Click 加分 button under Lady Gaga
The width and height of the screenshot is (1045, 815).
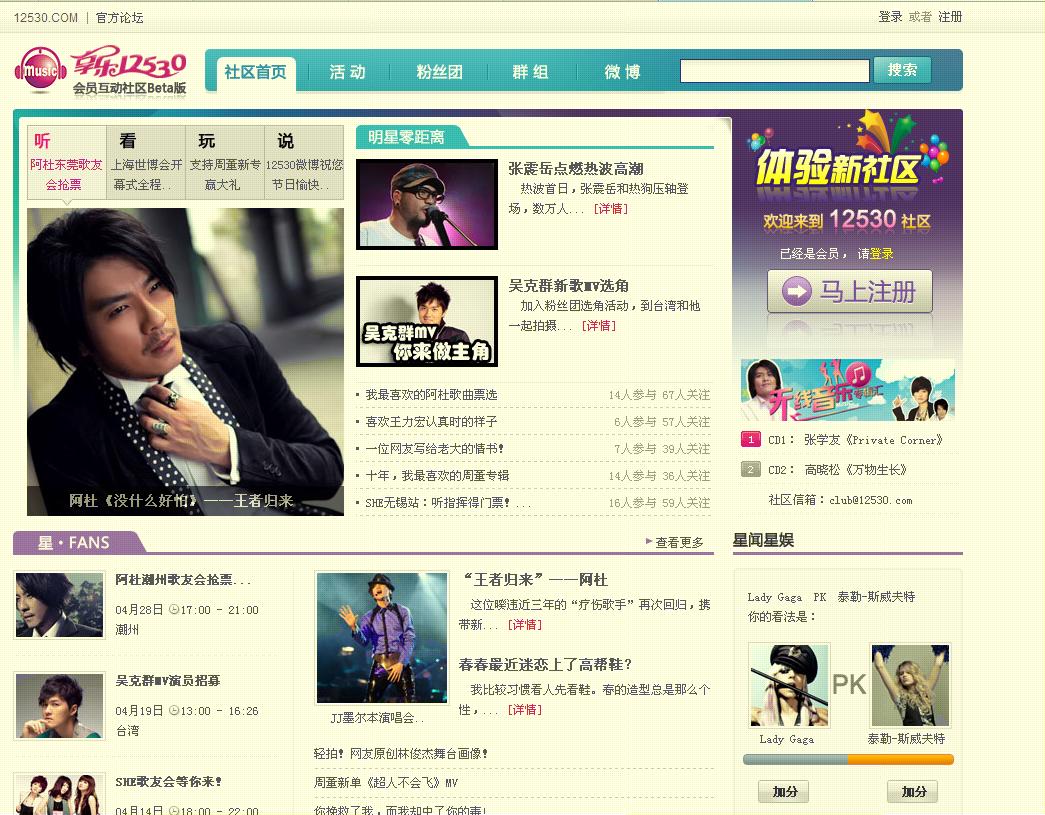[x=784, y=791]
